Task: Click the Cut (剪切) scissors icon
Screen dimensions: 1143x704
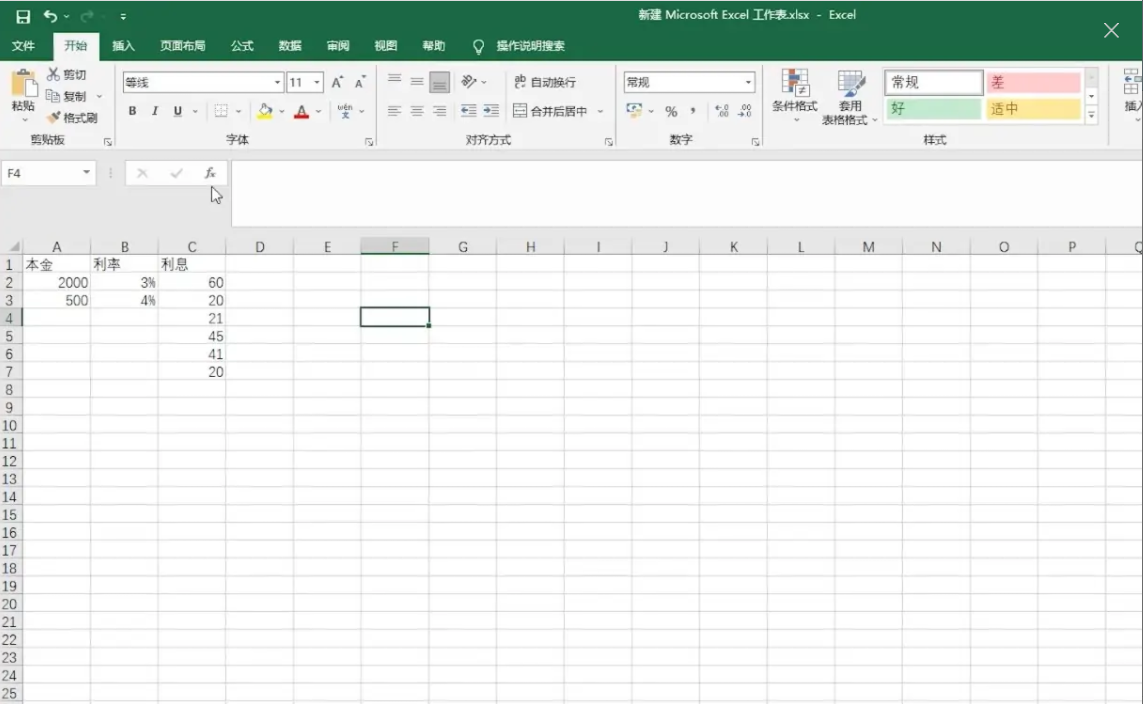Action: 54,75
